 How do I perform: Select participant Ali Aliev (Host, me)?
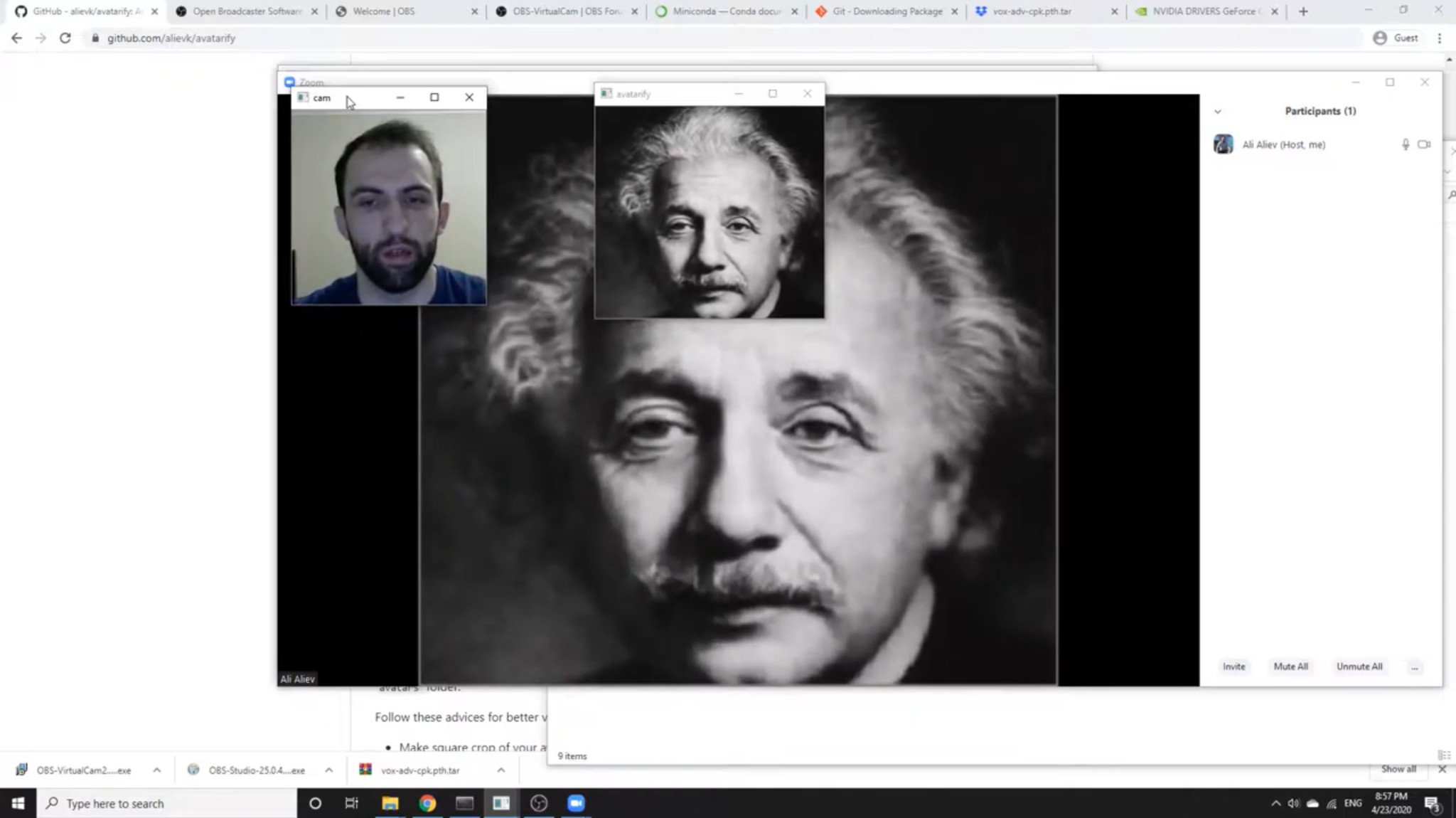(1322, 144)
